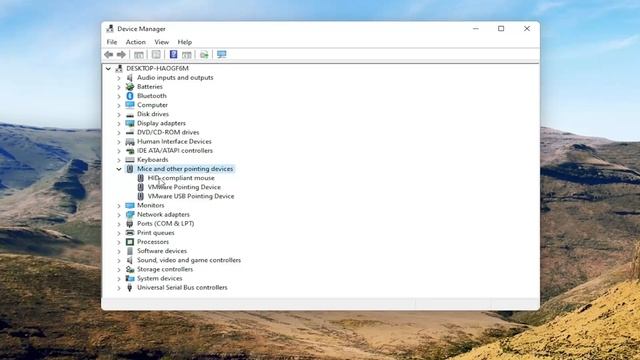The height and width of the screenshot is (360, 640).
Task: Open the File menu
Action: [x=112, y=42]
